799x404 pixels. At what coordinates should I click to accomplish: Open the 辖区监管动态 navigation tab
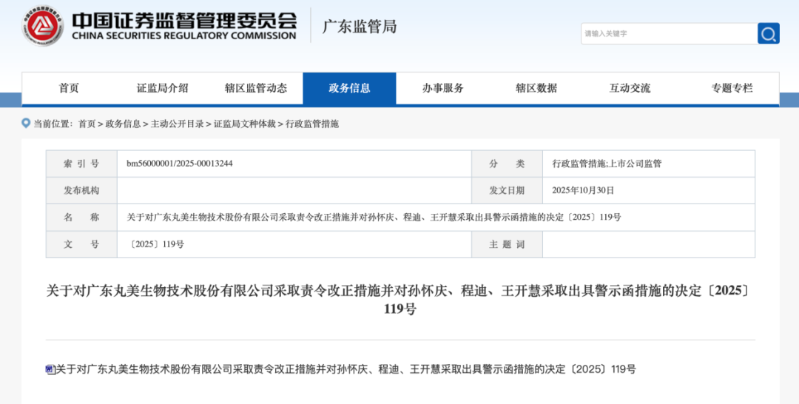click(x=256, y=88)
